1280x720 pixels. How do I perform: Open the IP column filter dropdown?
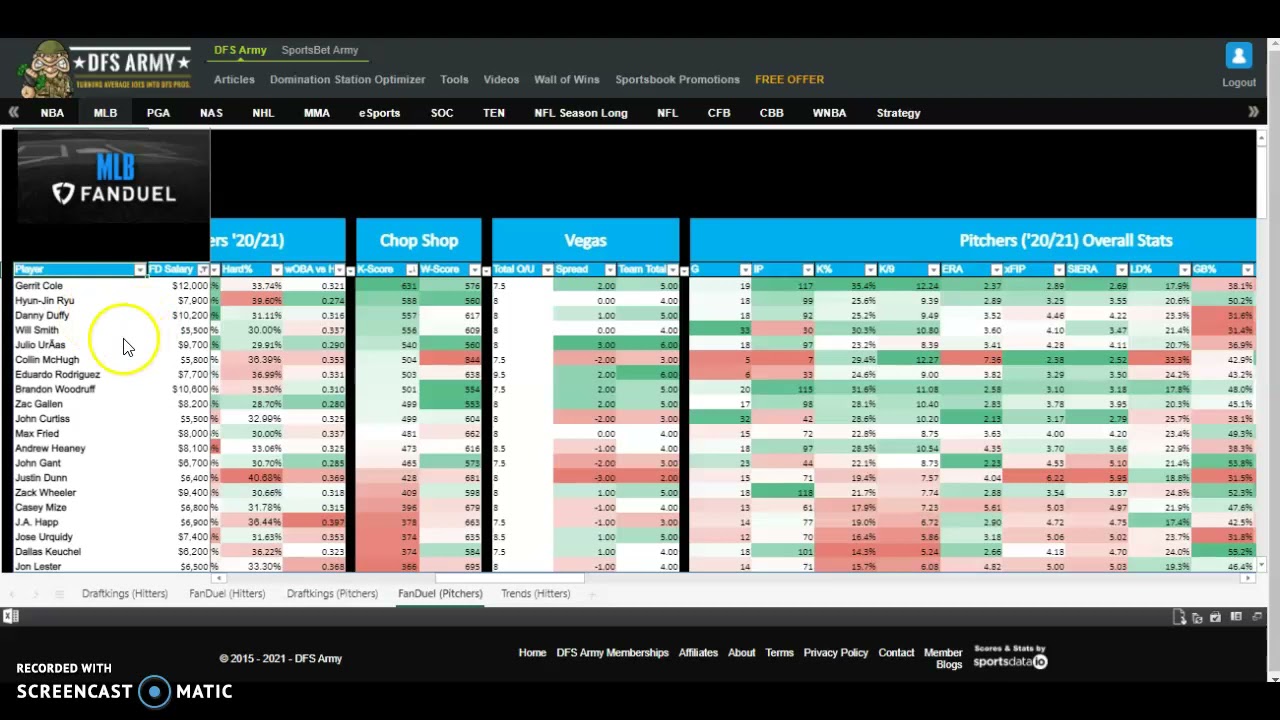(808, 270)
